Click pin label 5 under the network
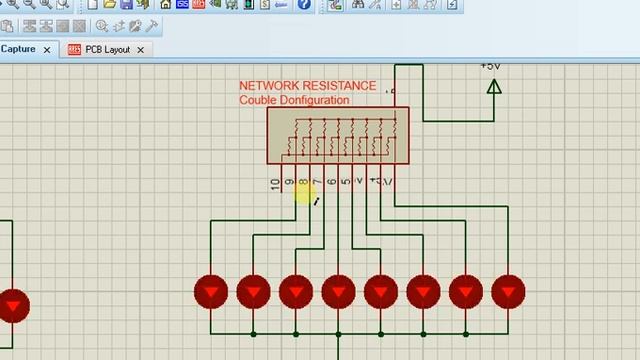This screenshot has height=360, width=640. coord(346,181)
